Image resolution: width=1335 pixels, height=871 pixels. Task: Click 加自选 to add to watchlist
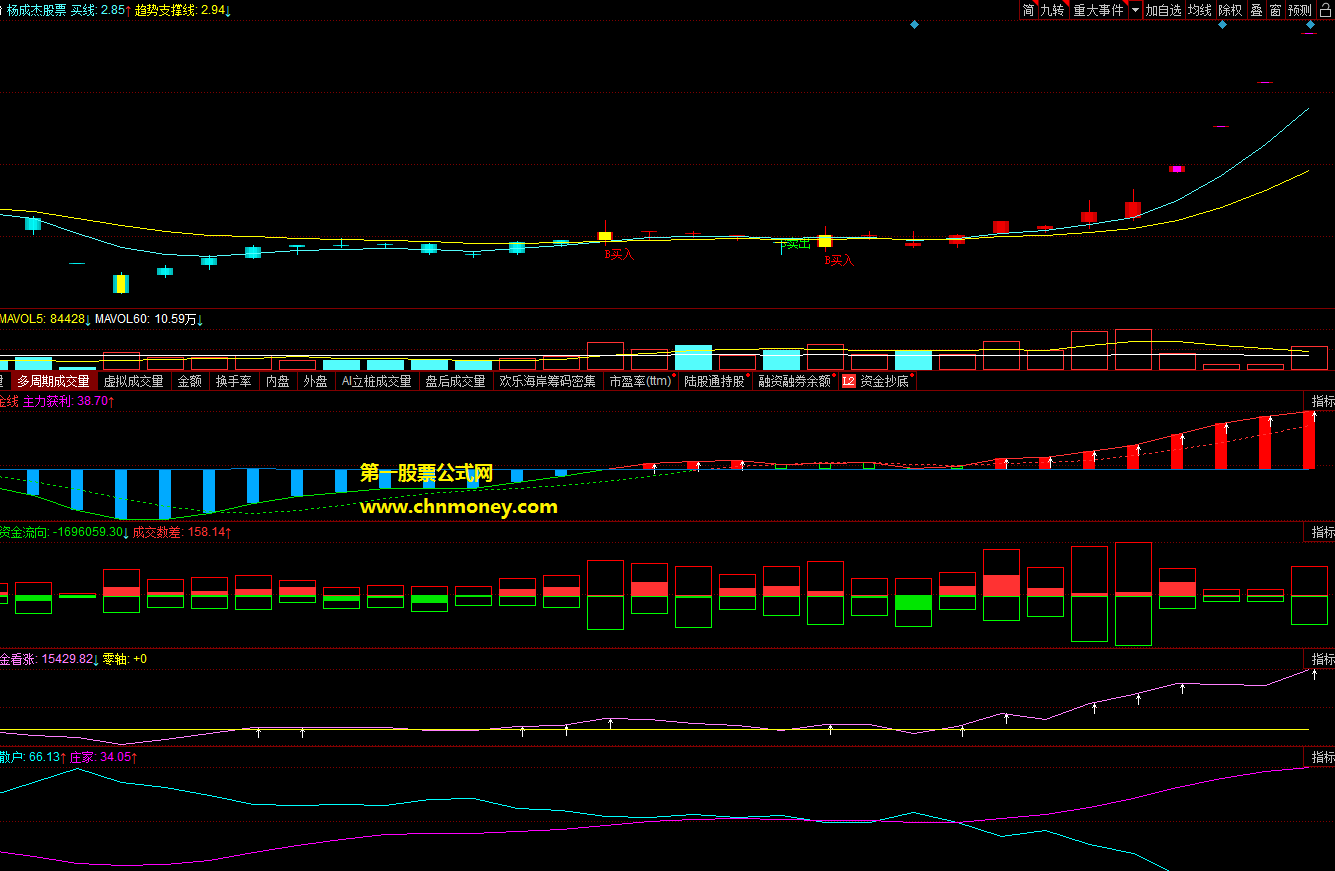tap(1163, 10)
